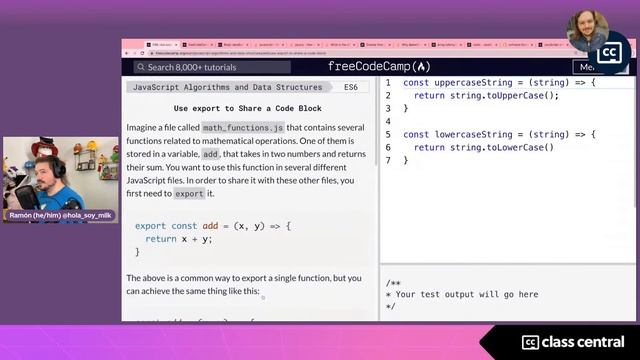640x360 pixels.
Task: Click editor line const lowercaseString
Action: click(499, 134)
